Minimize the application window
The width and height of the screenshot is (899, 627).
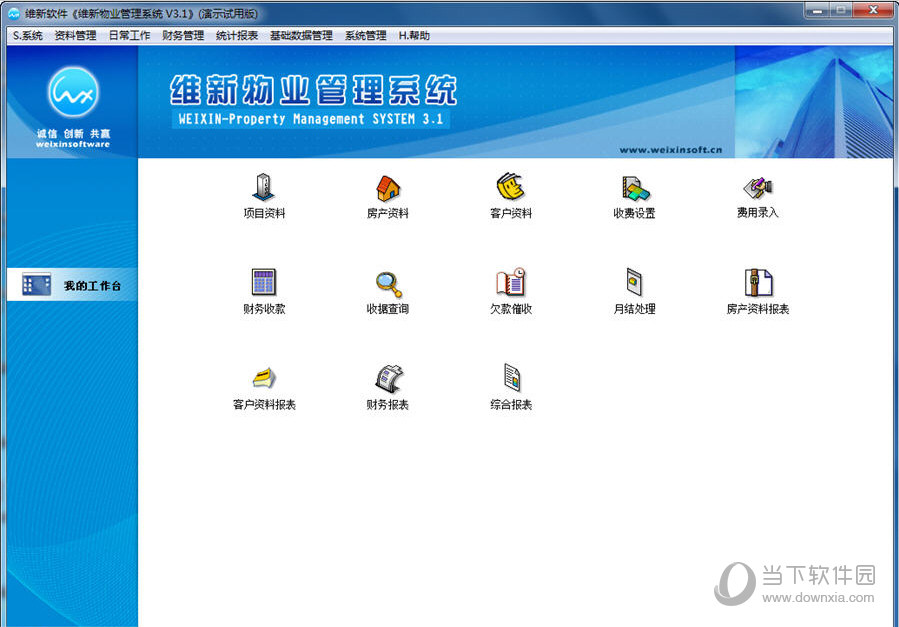[816, 10]
